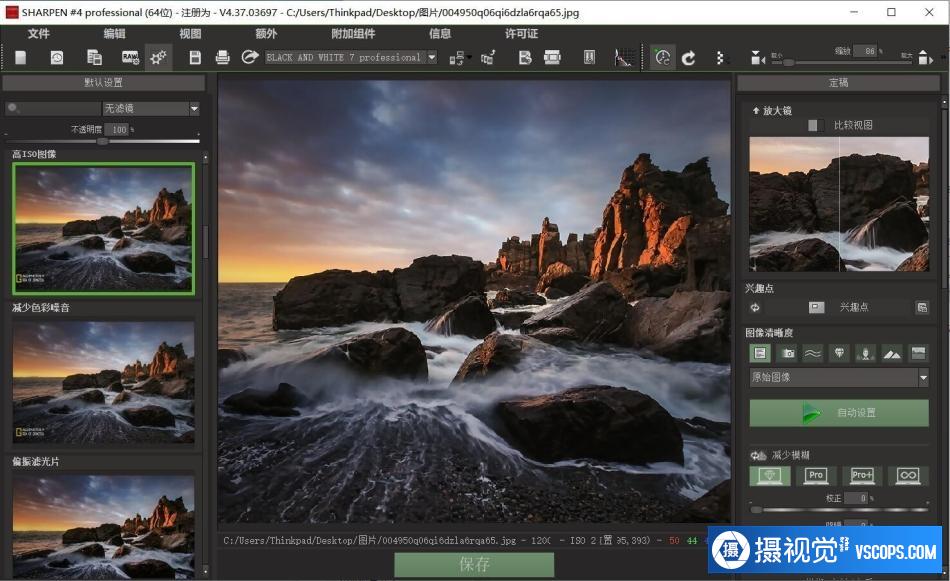Select the basic 减少模糊 laptop mode
Viewport: 950px width, 581px height.
tap(770, 476)
